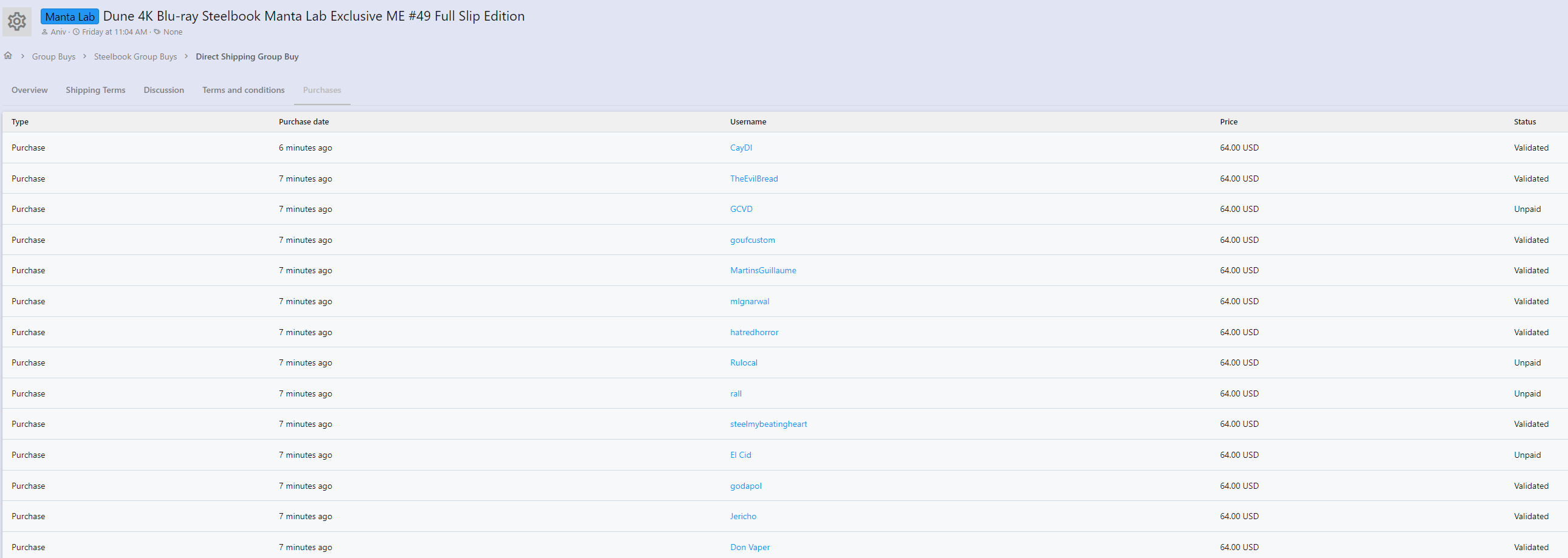Click the username rall
Image resolution: width=1568 pixels, height=558 pixels.
(x=736, y=394)
